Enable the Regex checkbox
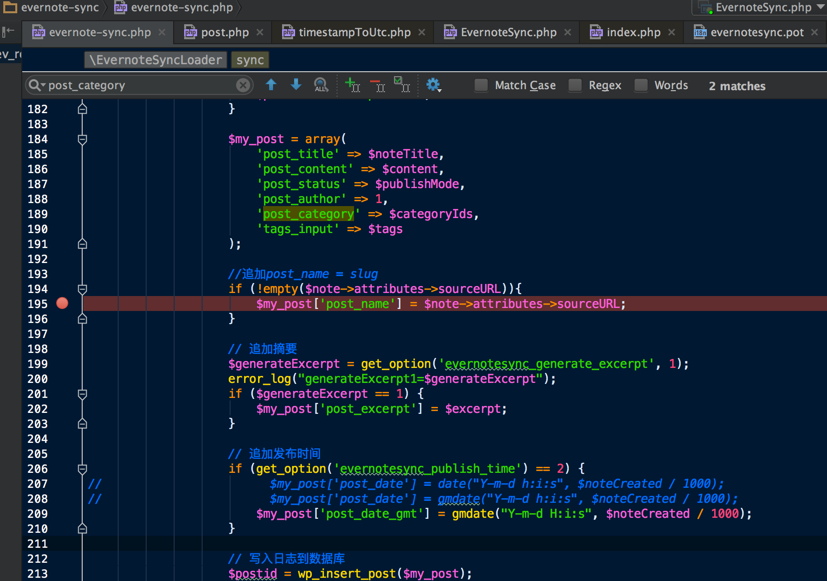Screen dimensions: 827x581 [x=575, y=85]
